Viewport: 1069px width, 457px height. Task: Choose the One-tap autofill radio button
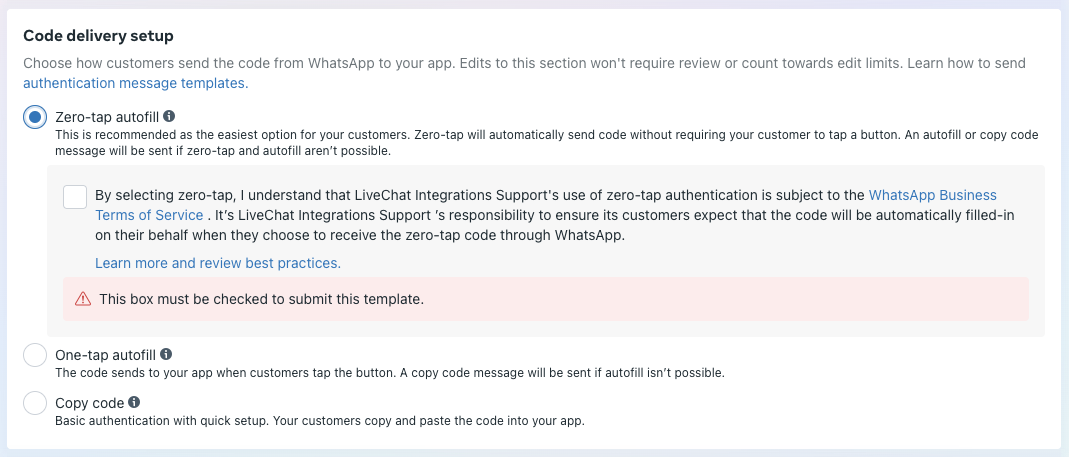tap(35, 355)
